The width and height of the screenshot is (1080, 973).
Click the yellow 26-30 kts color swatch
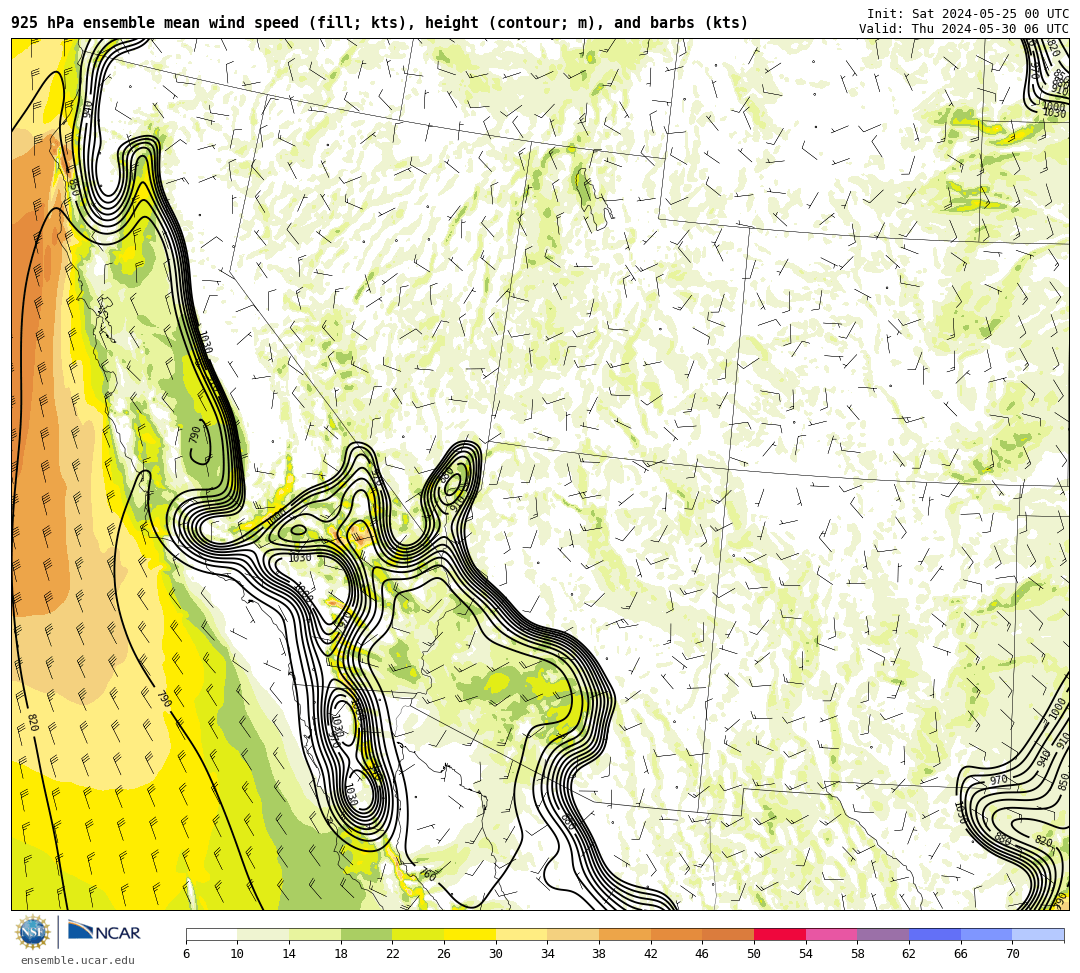point(470,934)
